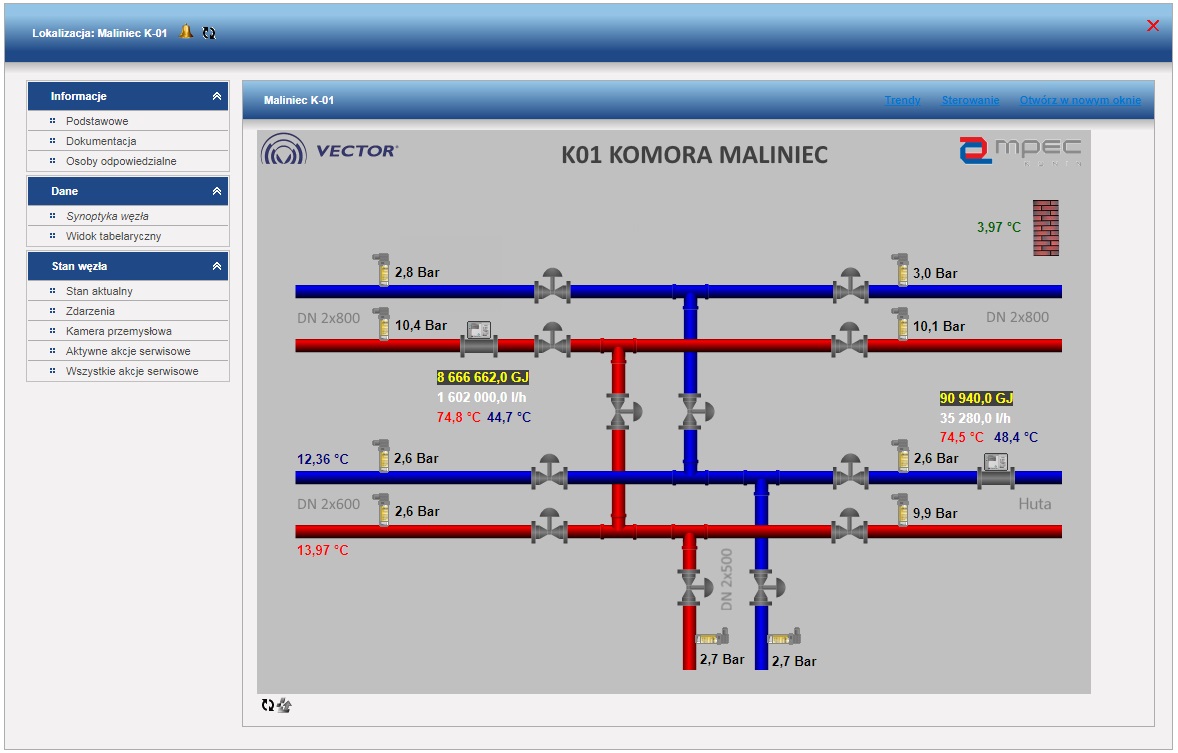Open the settings icon below the diagram

[x=284, y=706]
